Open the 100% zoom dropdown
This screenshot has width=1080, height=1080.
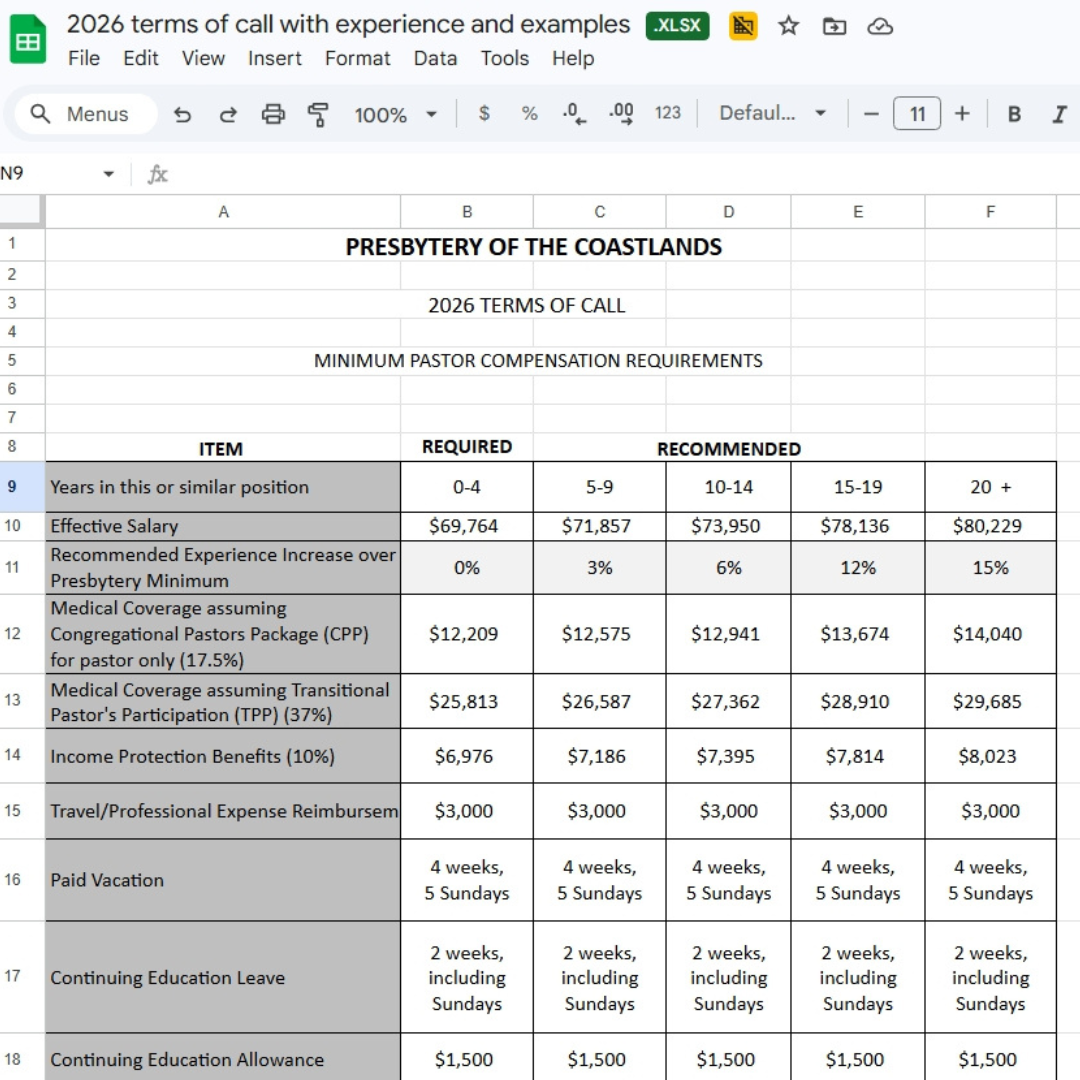[395, 114]
